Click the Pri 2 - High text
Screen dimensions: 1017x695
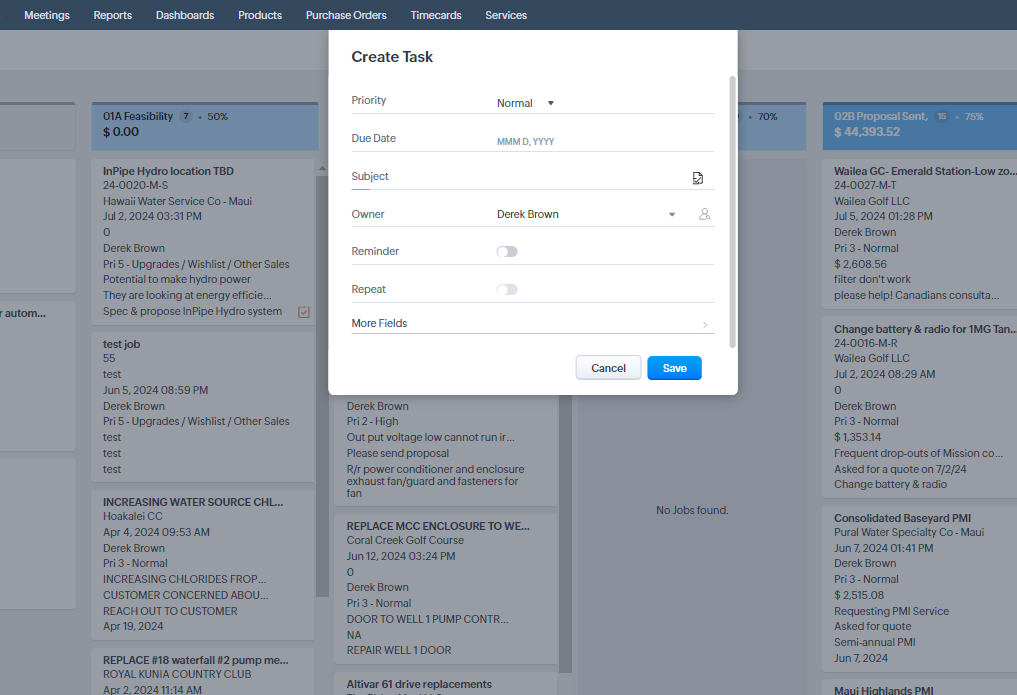[372, 421]
